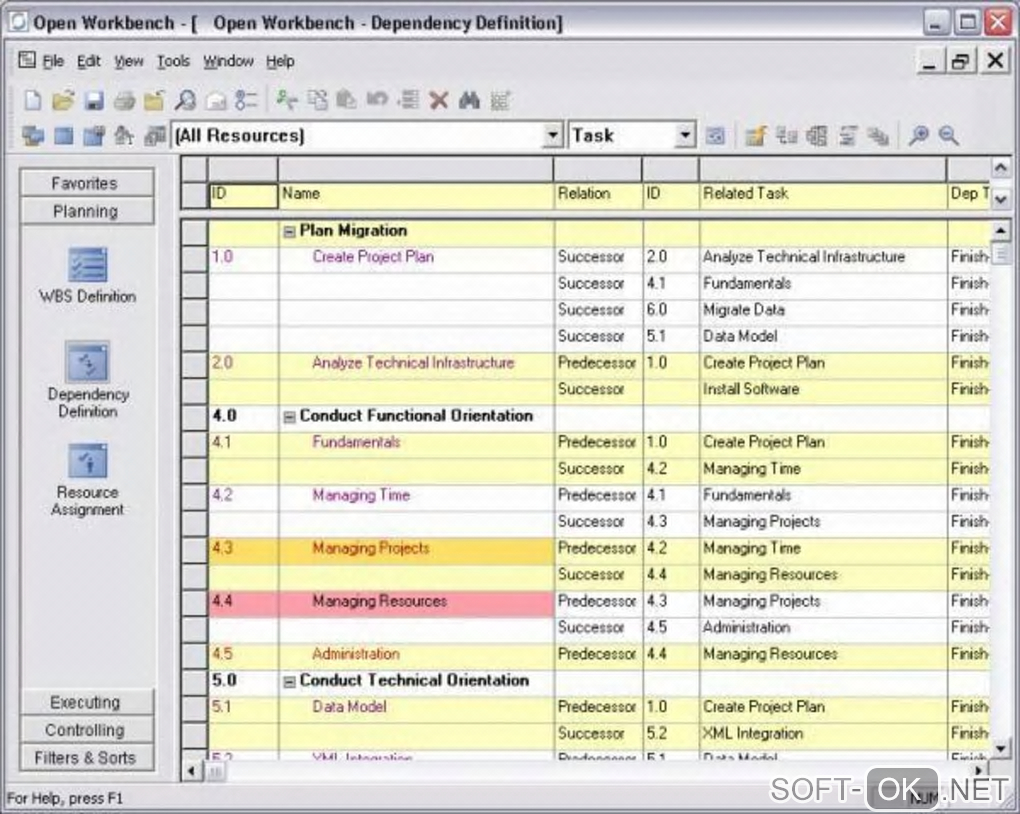
Task: Open the Executing sidebar group
Action: (87, 702)
